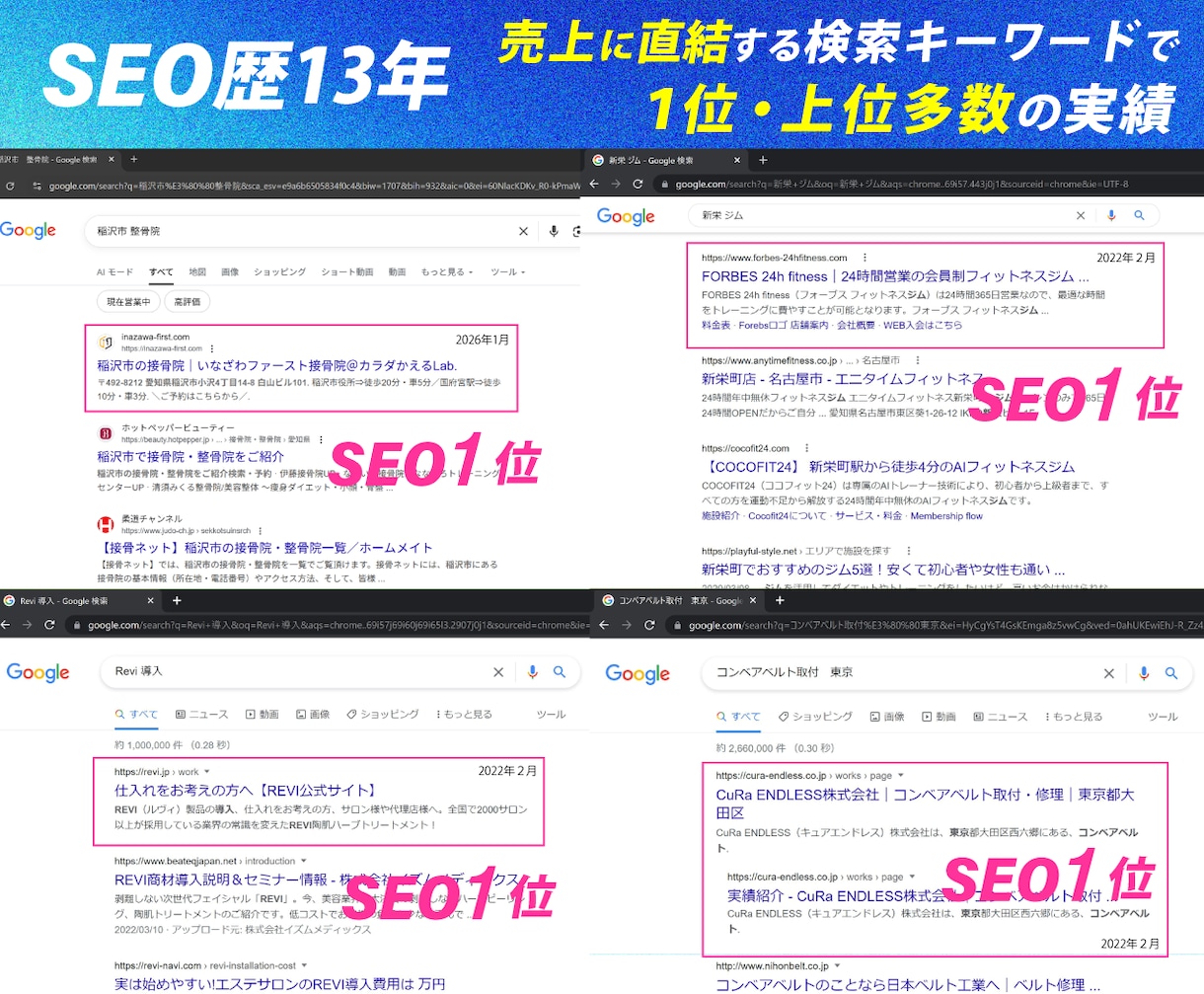Clear the 新栄 ジム search query

tap(1081, 215)
